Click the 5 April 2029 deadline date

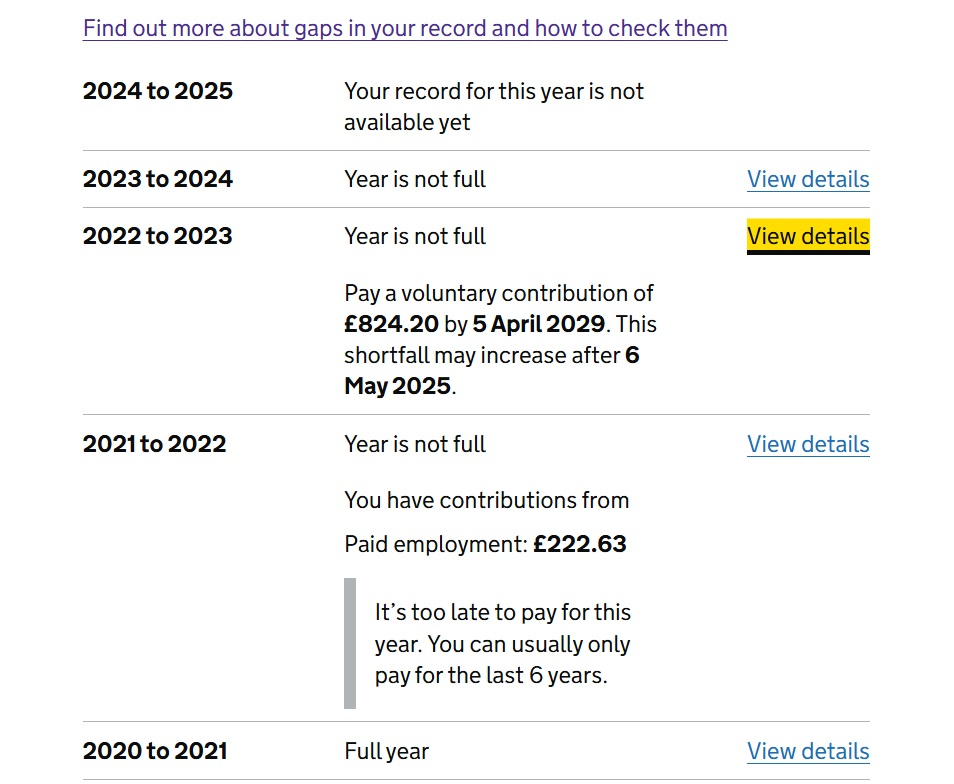[538, 324]
